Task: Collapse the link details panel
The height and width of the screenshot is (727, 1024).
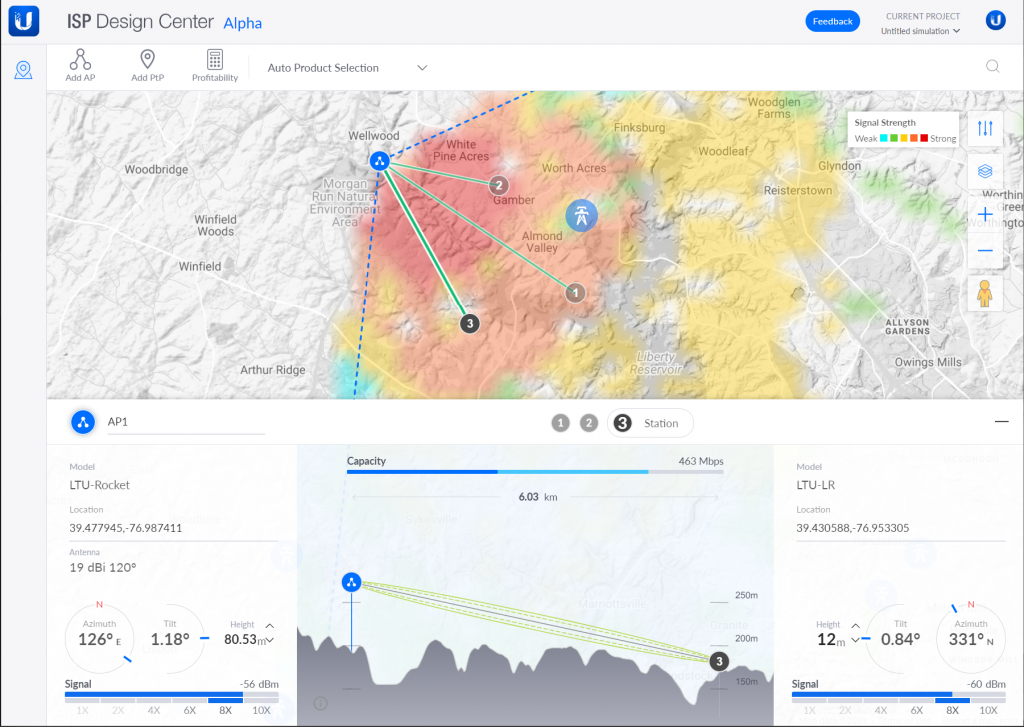Action: [x=1001, y=422]
